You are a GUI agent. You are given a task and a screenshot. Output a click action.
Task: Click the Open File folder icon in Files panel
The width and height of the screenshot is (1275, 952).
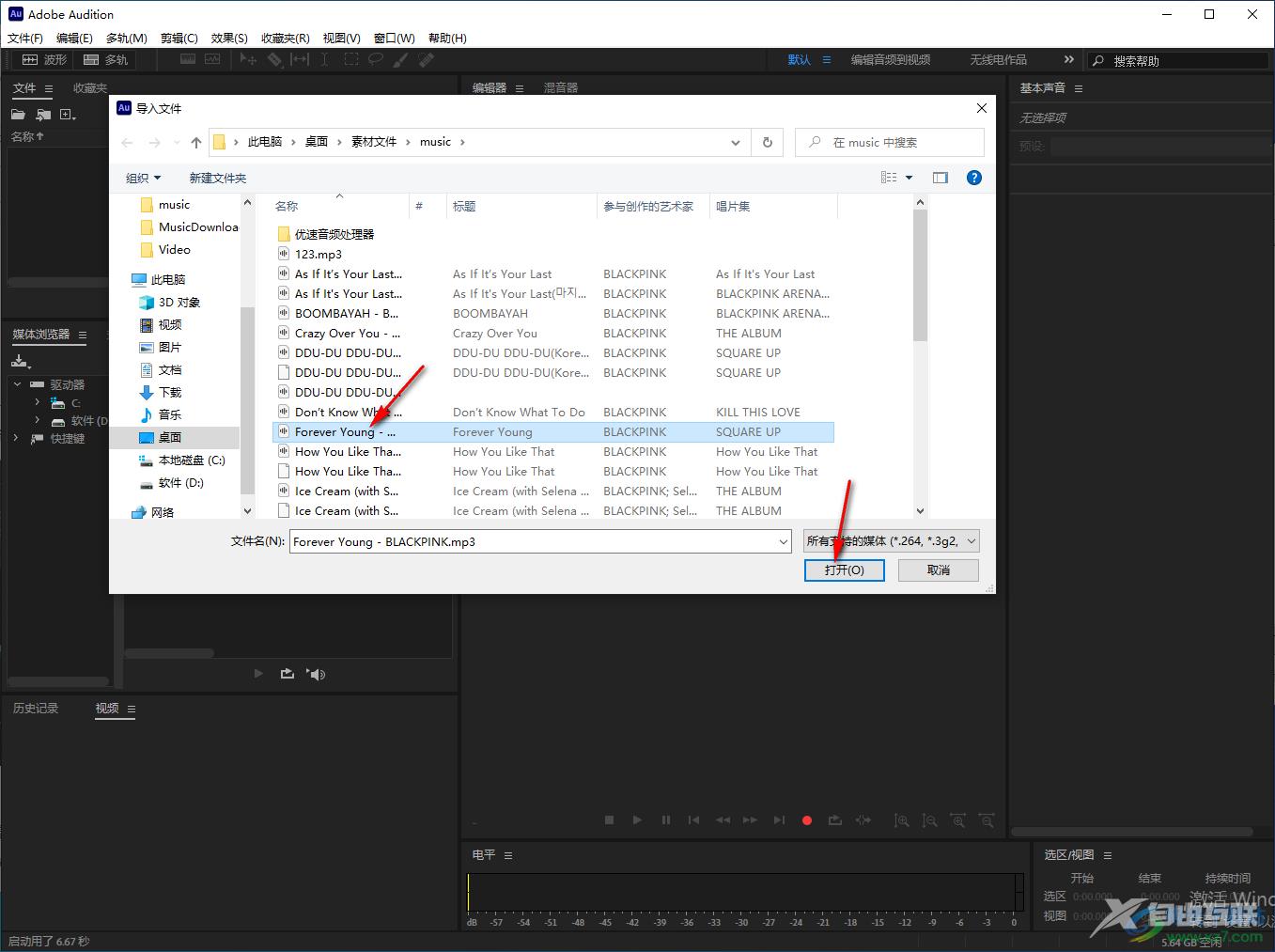18,115
